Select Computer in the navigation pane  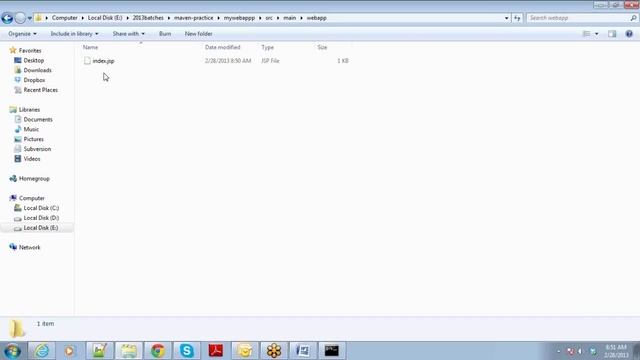pyautogui.click(x=31, y=198)
